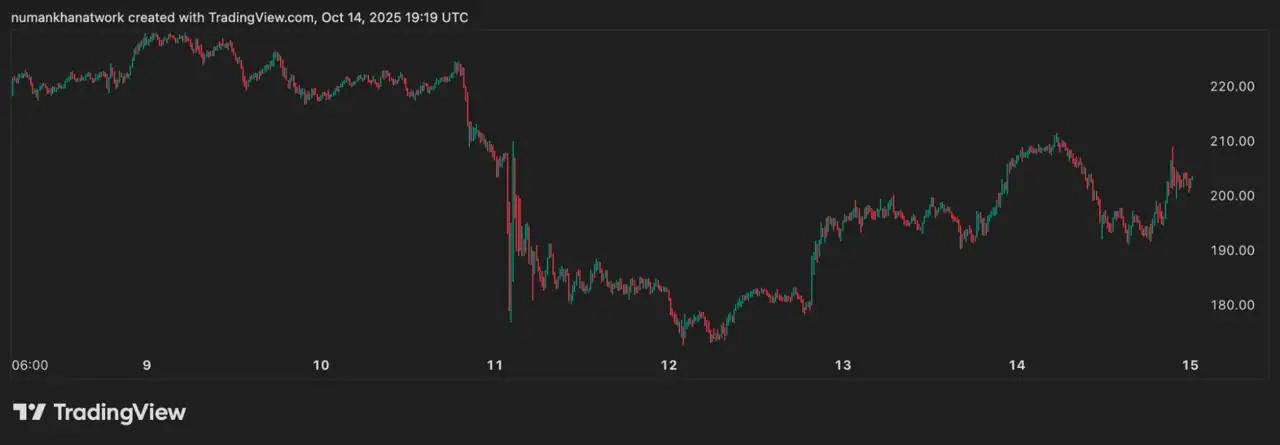
Task: Select date 11 on the time axis
Action: click(x=495, y=365)
